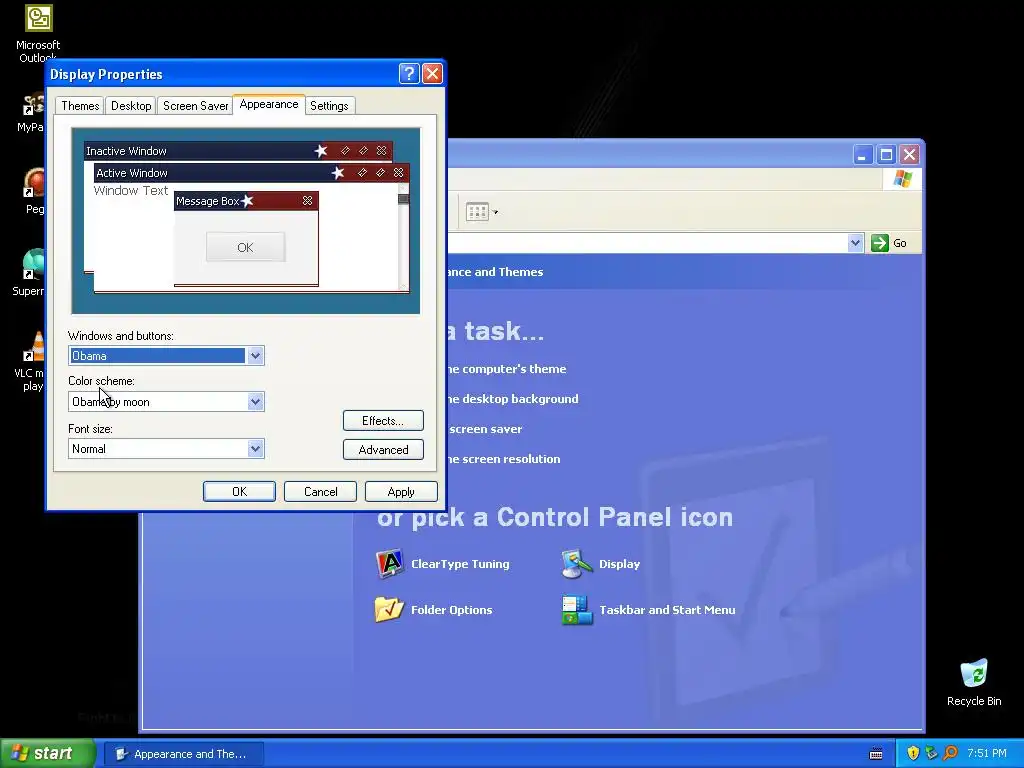Viewport: 1024px width, 768px height.
Task: Open the Microsoft Outlook desktop icon
Action: pyautogui.click(x=38, y=32)
